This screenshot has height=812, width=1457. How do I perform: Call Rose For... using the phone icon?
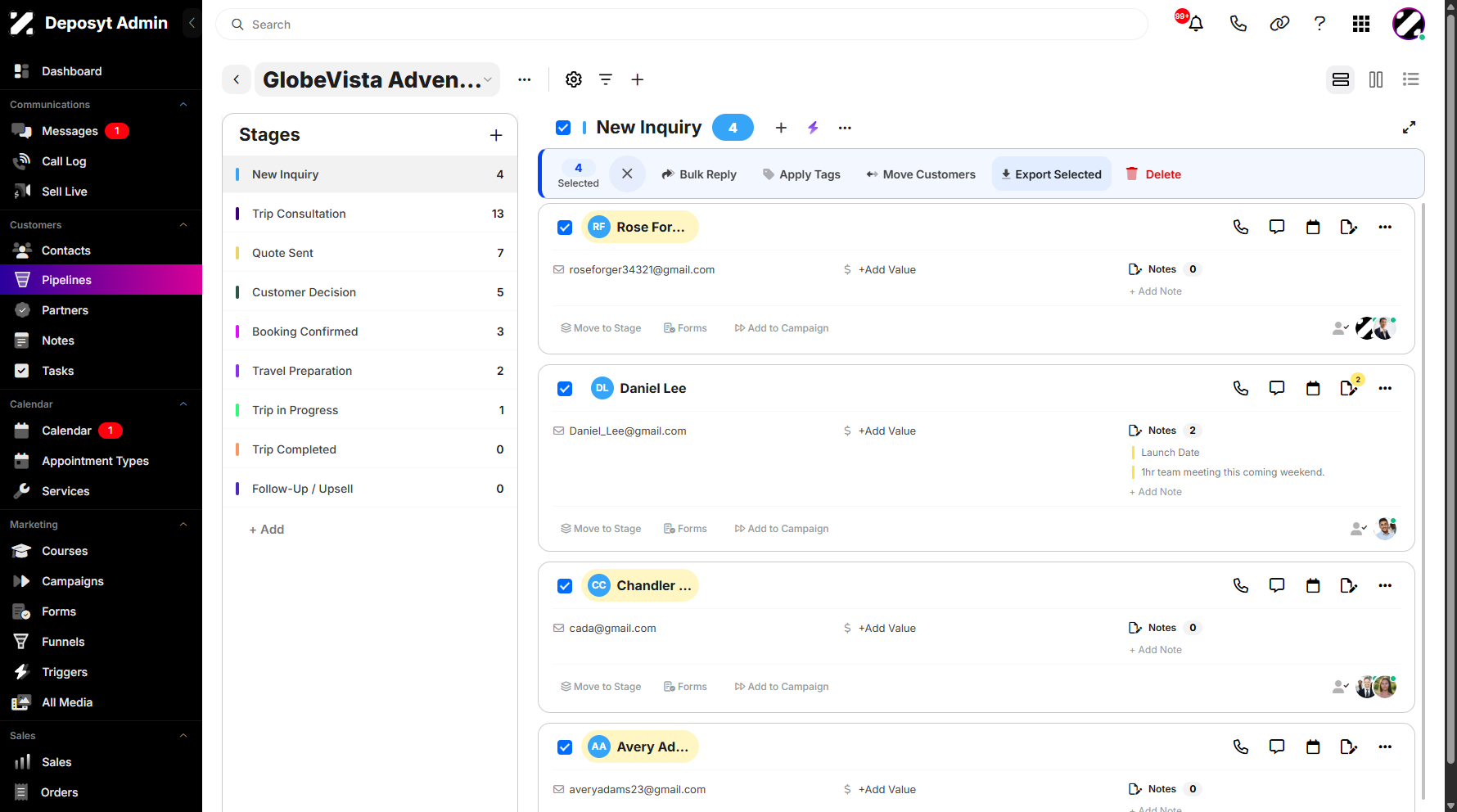[x=1241, y=227]
